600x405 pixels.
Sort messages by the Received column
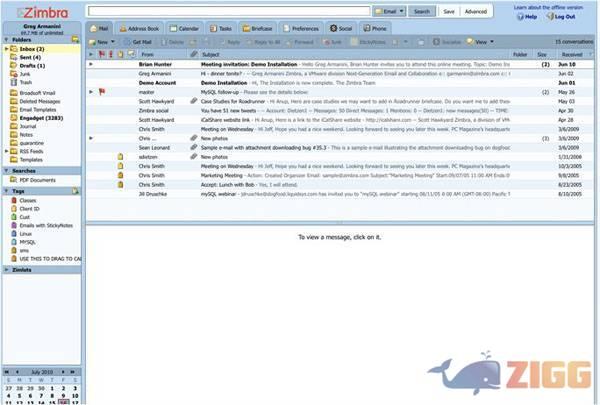click(x=574, y=54)
